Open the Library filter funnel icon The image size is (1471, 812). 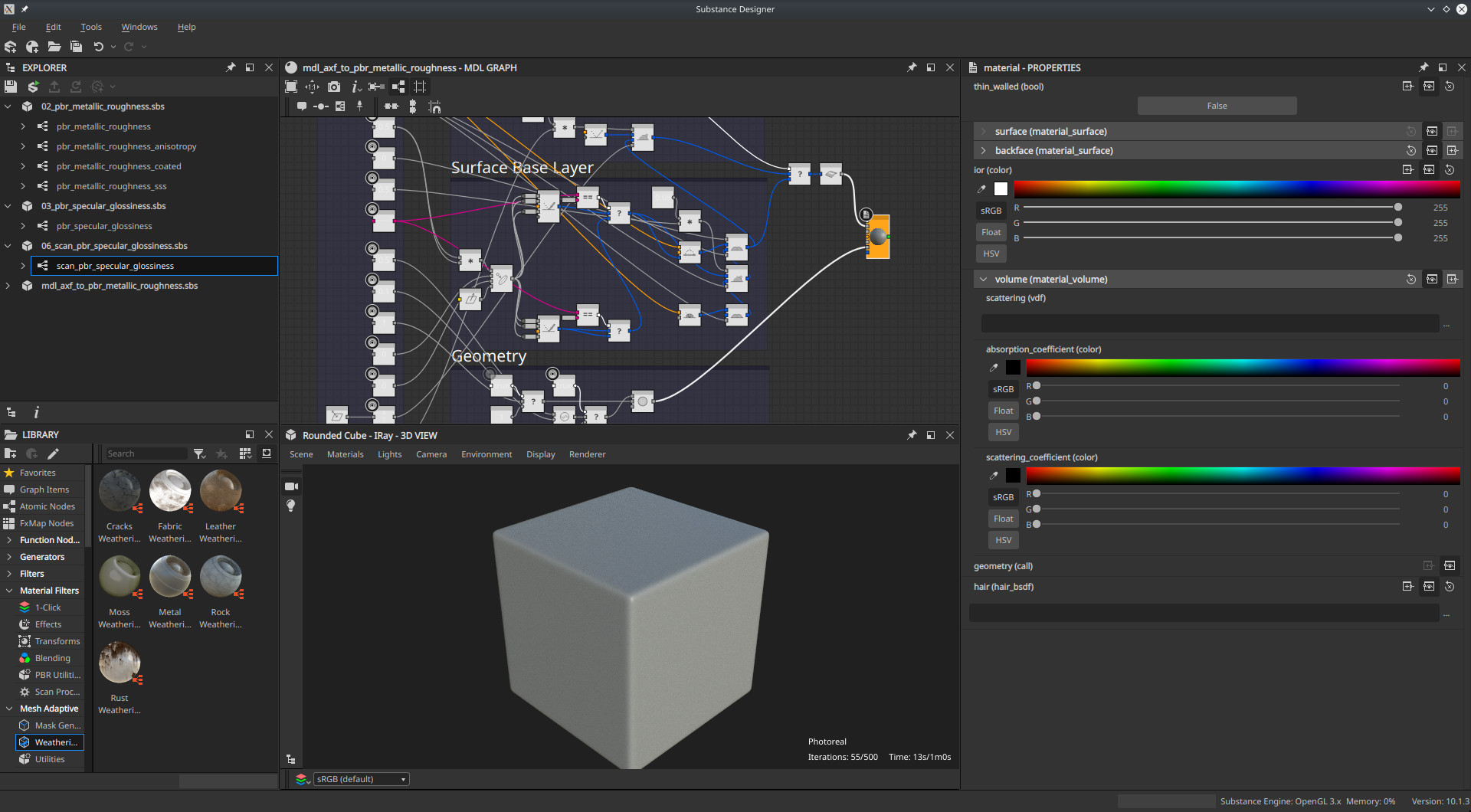click(x=200, y=453)
